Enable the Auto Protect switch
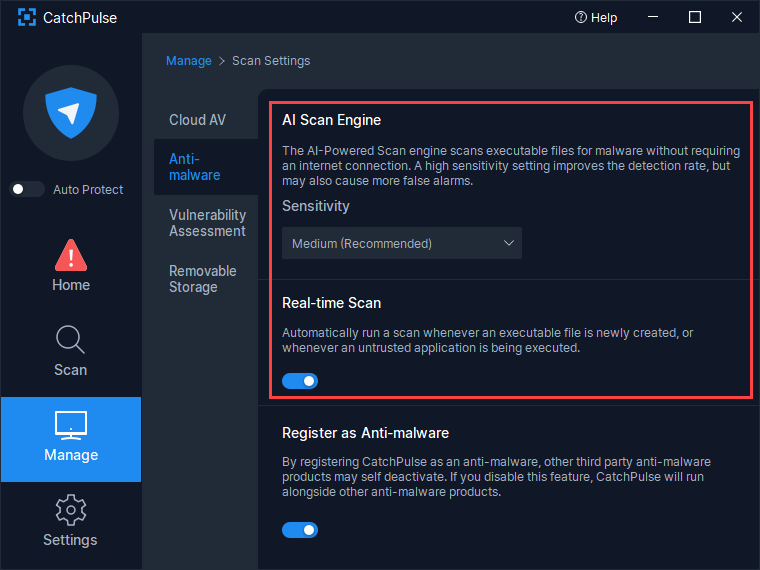This screenshot has height=570, width=760. [27, 189]
